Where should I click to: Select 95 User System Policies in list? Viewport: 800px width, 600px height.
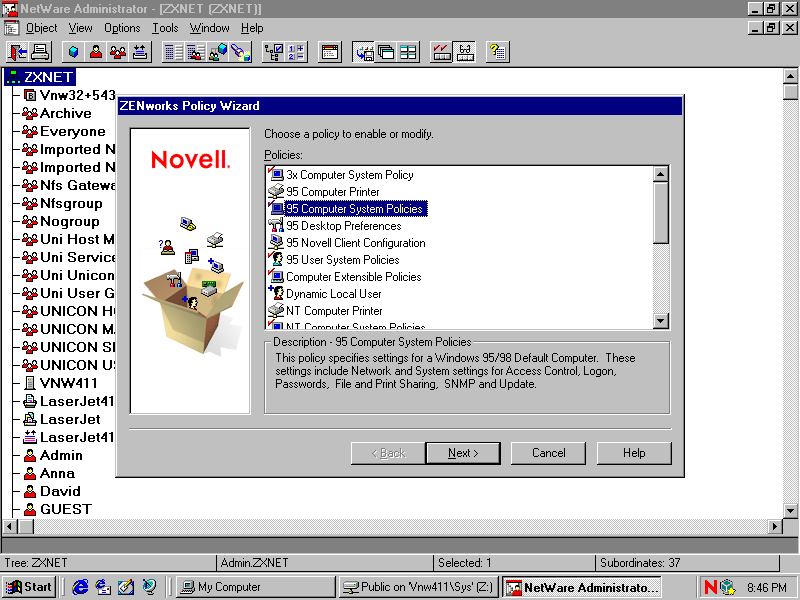coord(342,260)
